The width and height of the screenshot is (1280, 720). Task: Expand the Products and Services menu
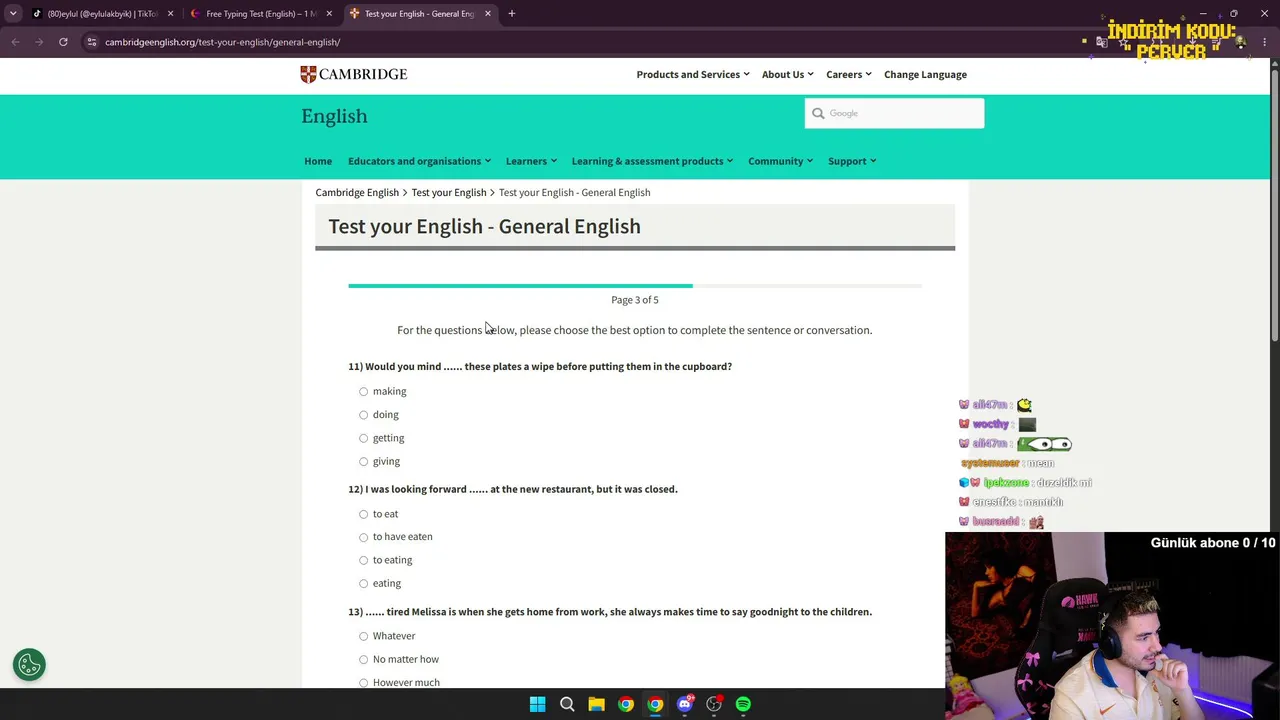pyautogui.click(x=693, y=74)
